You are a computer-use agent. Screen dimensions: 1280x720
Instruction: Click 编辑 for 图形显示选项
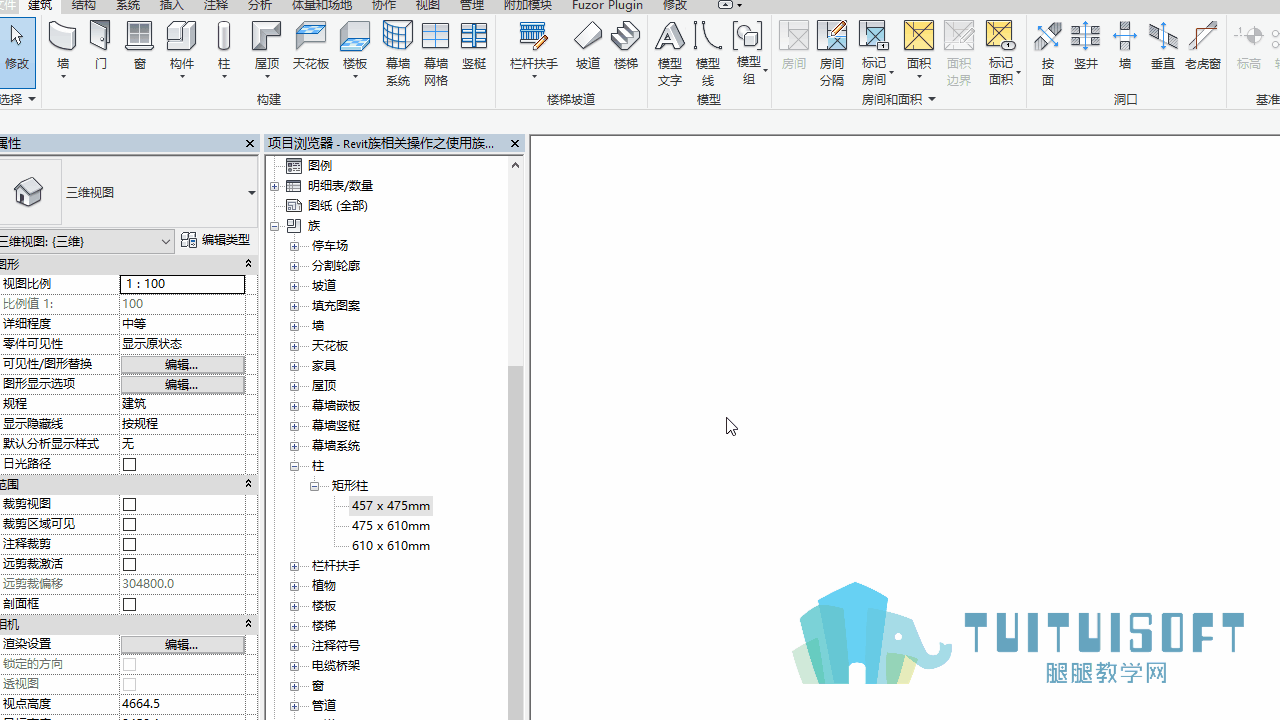(182, 384)
